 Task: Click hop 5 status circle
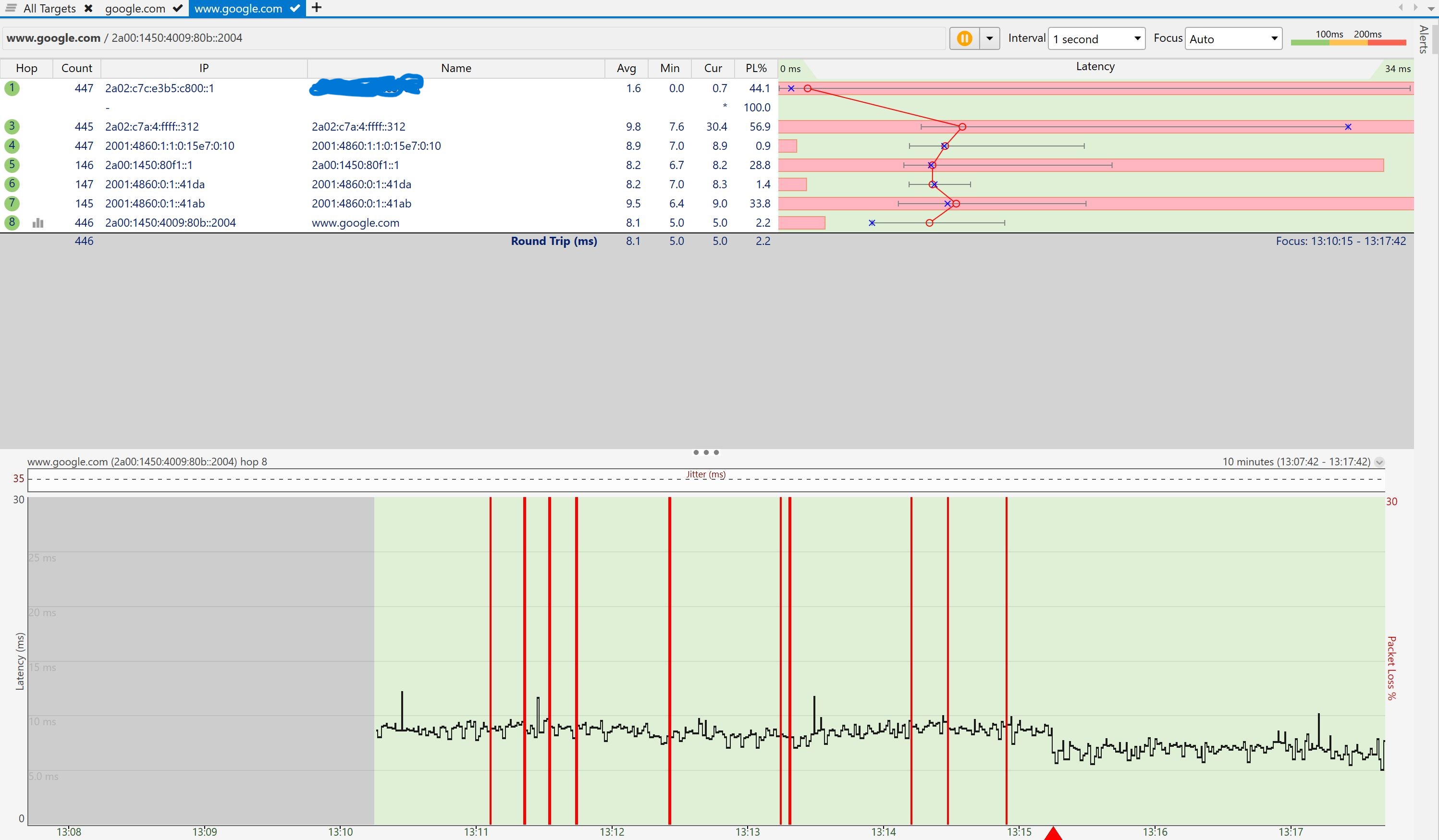coord(12,165)
